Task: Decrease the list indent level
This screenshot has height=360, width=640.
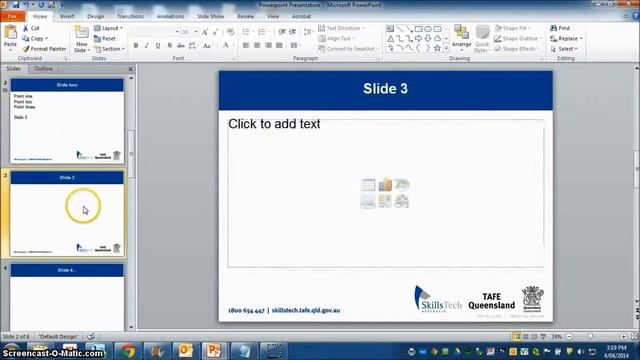Action: (282, 32)
